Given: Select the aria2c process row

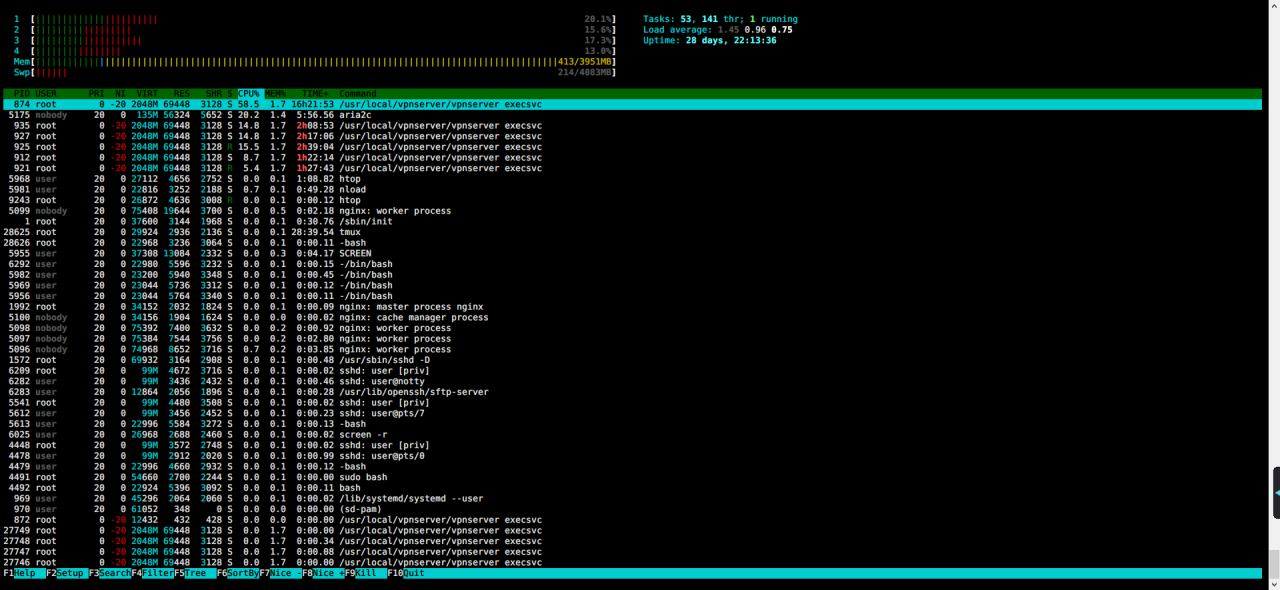Looking at the screenshot, I should coord(355,115).
